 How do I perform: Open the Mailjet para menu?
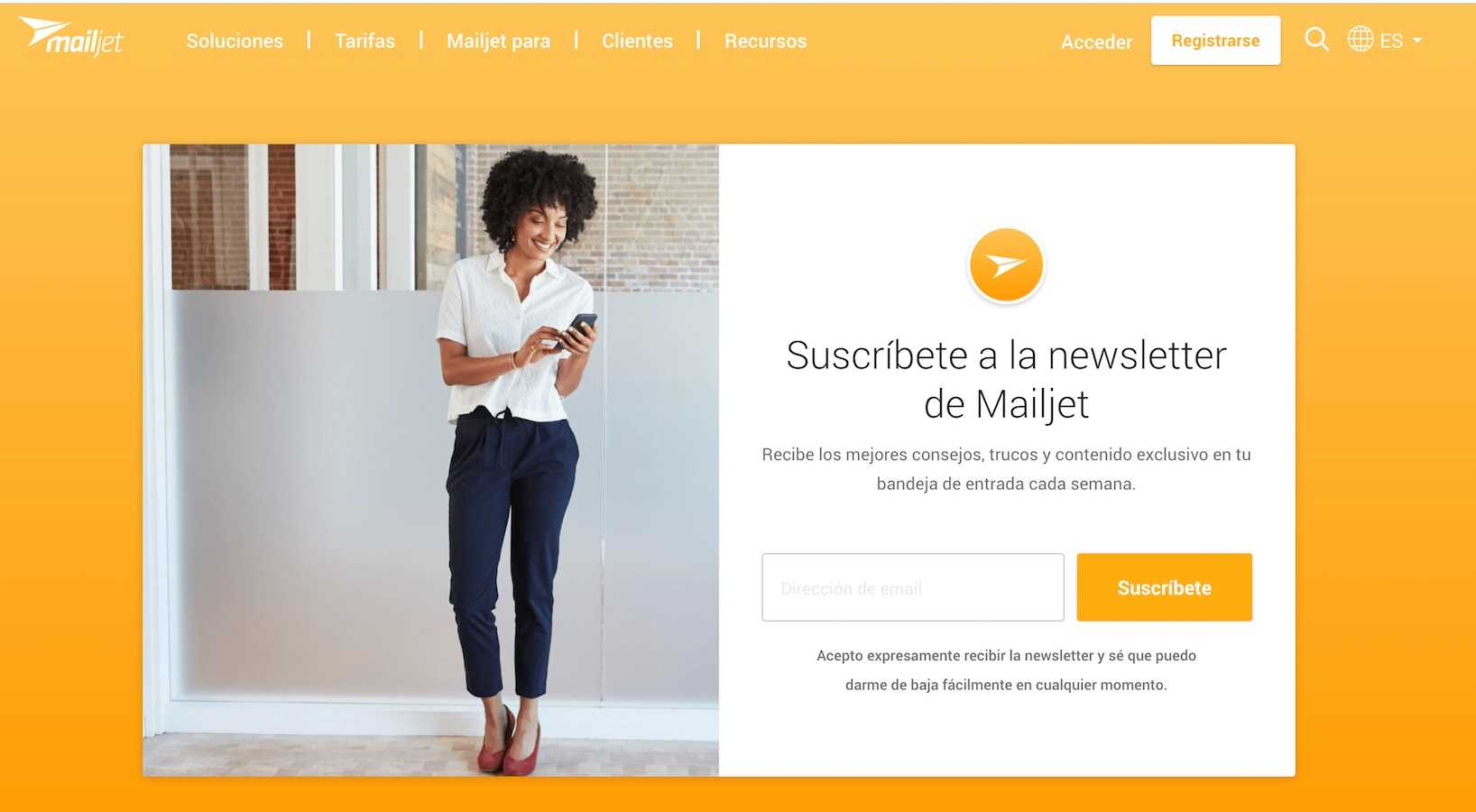(x=498, y=41)
